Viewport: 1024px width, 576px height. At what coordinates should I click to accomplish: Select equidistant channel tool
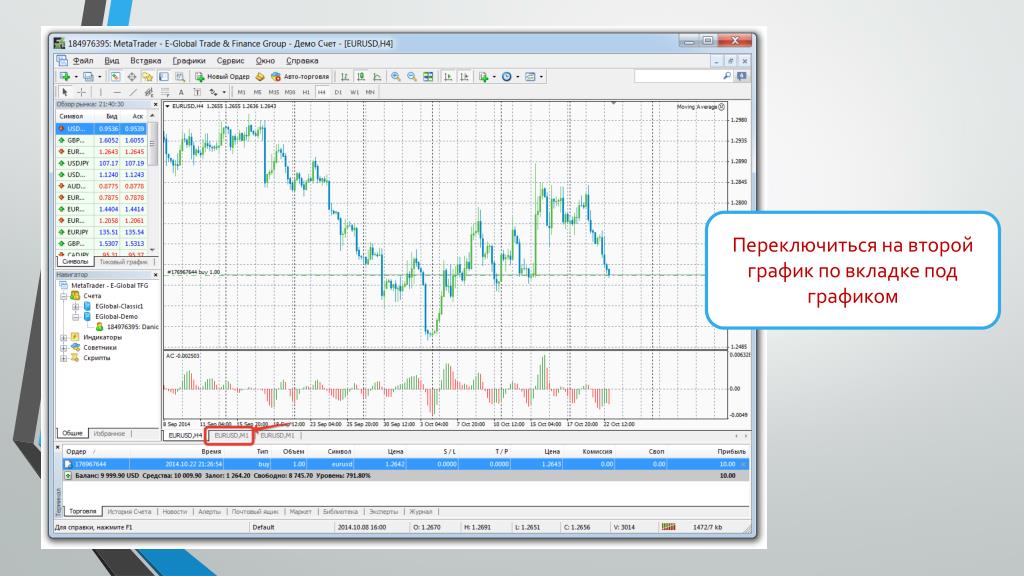tap(149, 92)
